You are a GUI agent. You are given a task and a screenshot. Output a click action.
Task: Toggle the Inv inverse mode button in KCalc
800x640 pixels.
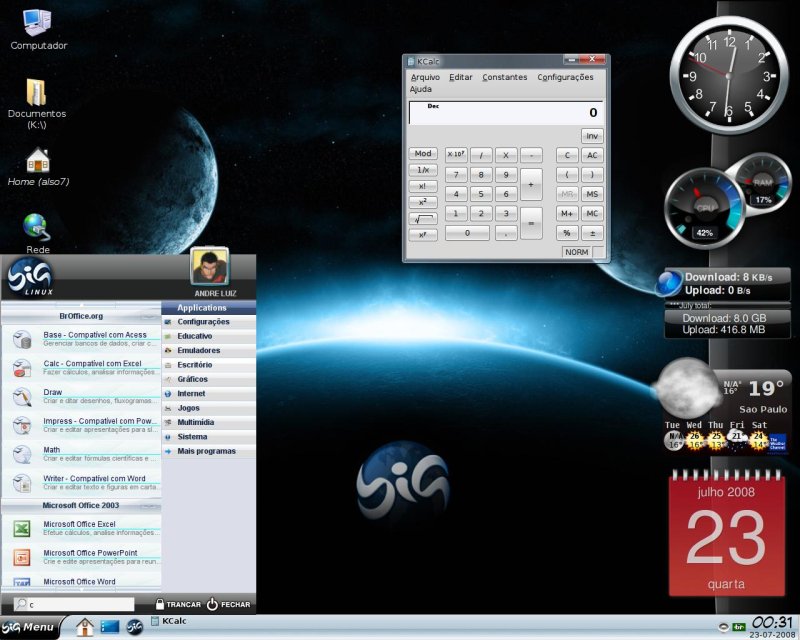click(x=592, y=136)
